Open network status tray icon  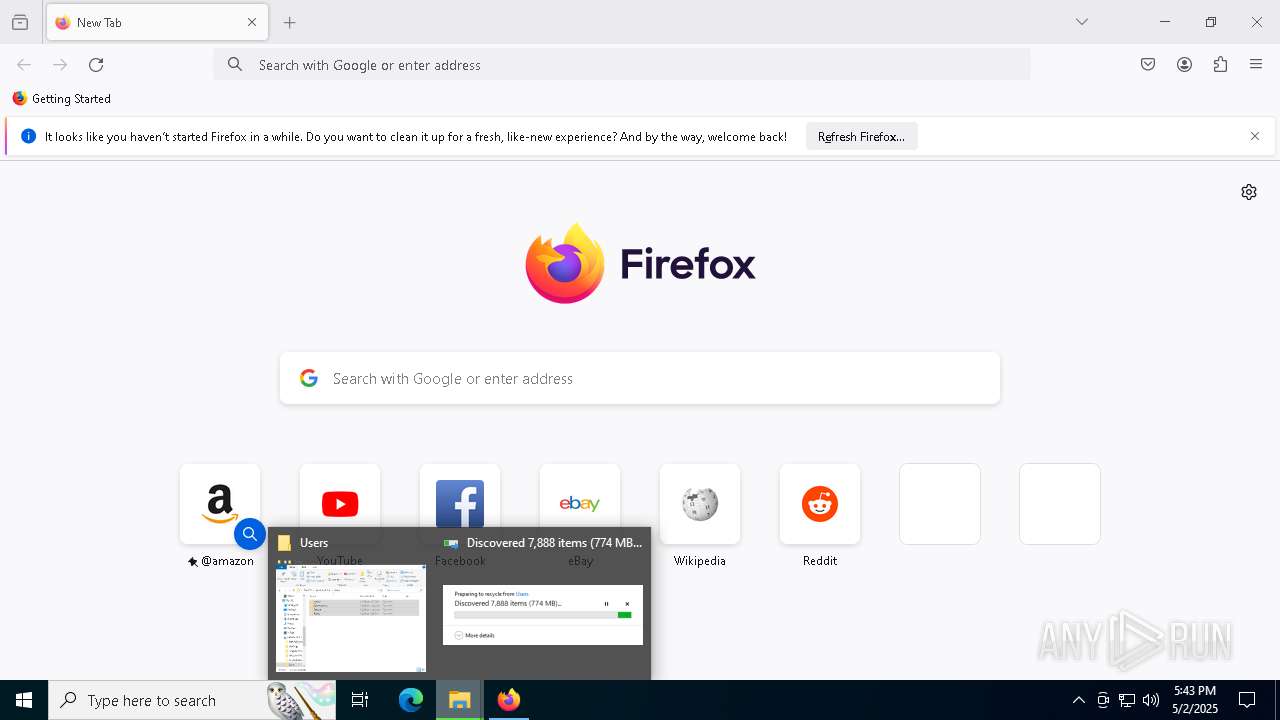(x=1127, y=700)
